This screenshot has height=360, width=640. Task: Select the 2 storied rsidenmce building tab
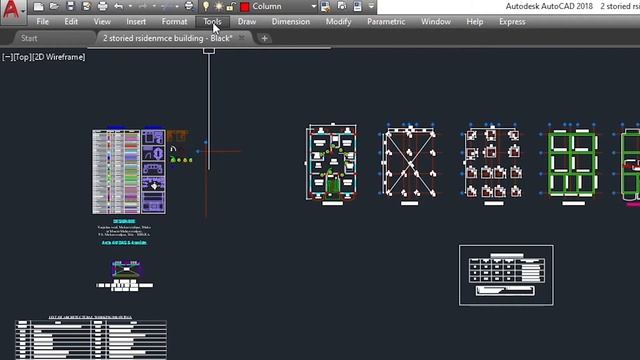coord(168,38)
